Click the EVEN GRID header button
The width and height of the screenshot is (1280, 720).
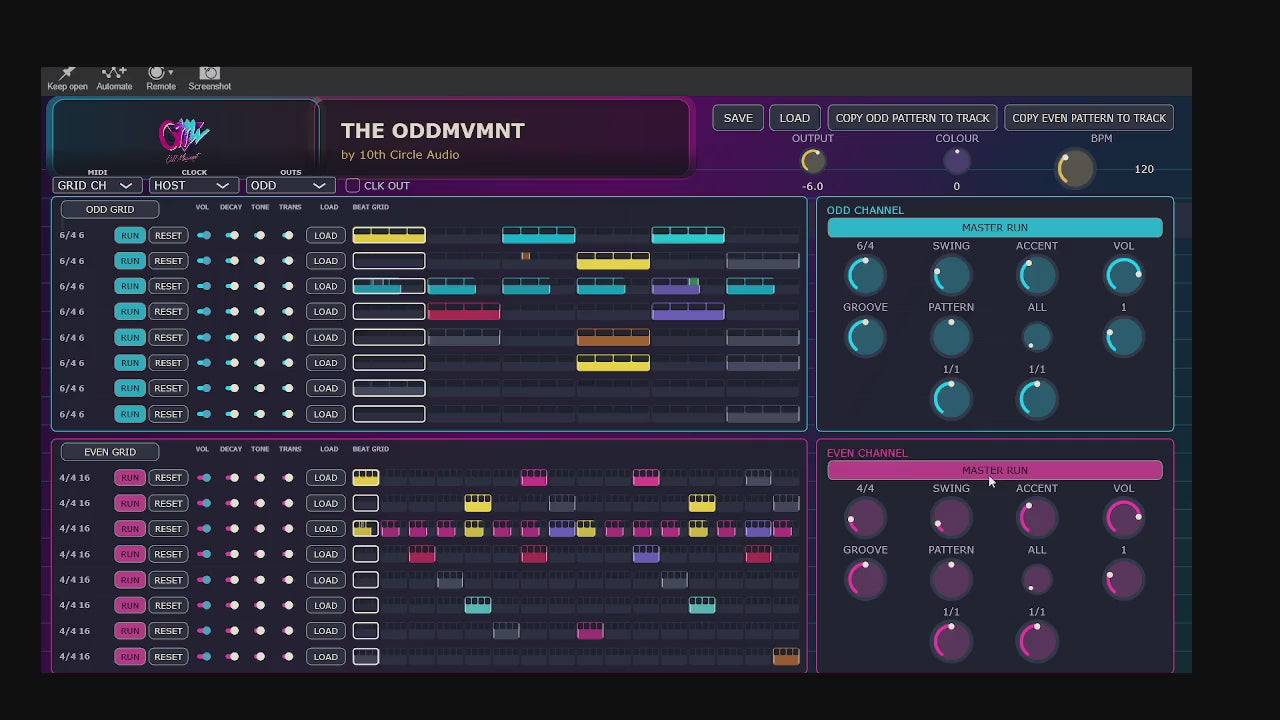click(110, 452)
